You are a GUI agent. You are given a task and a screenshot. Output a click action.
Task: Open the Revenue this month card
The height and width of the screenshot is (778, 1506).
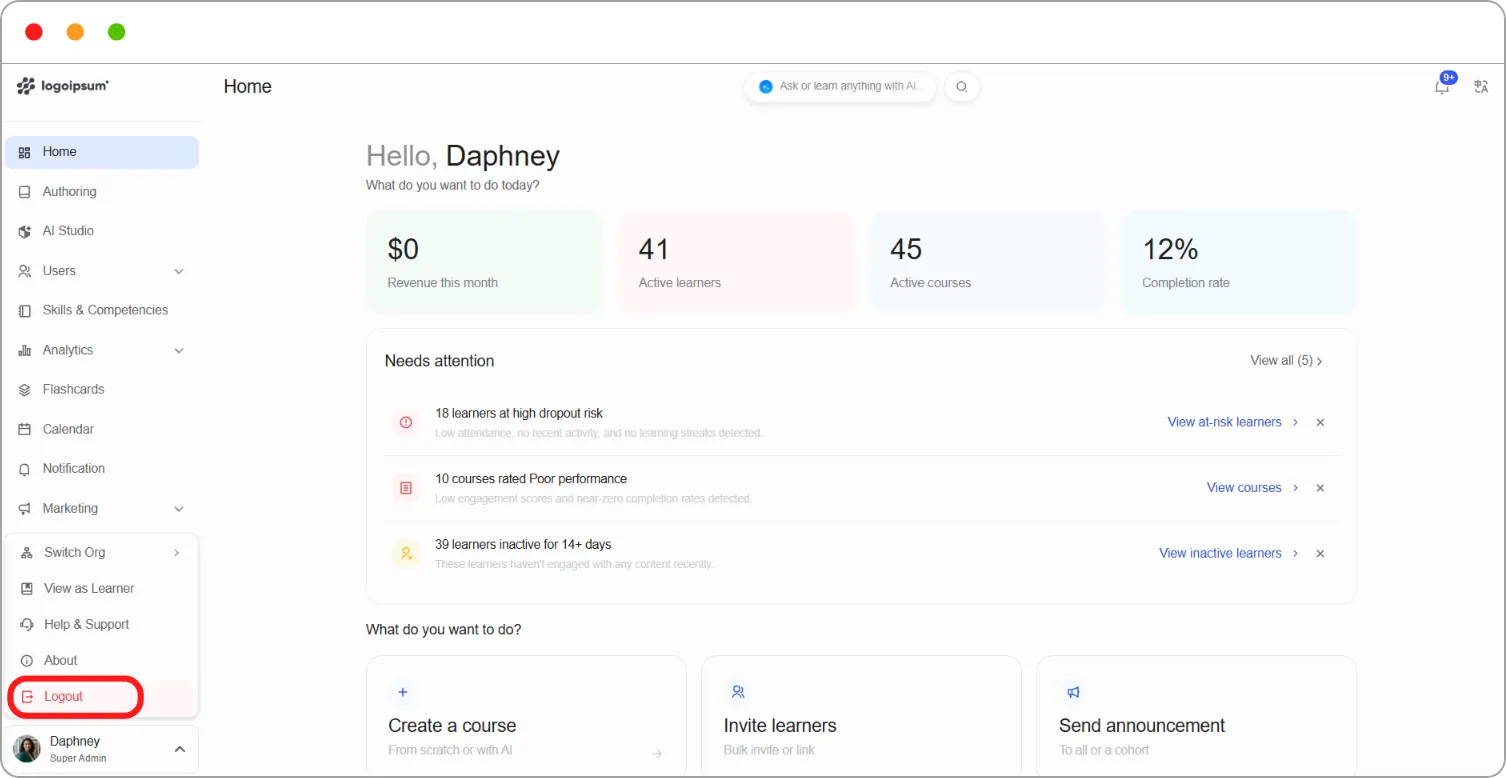tap(484, 262)
